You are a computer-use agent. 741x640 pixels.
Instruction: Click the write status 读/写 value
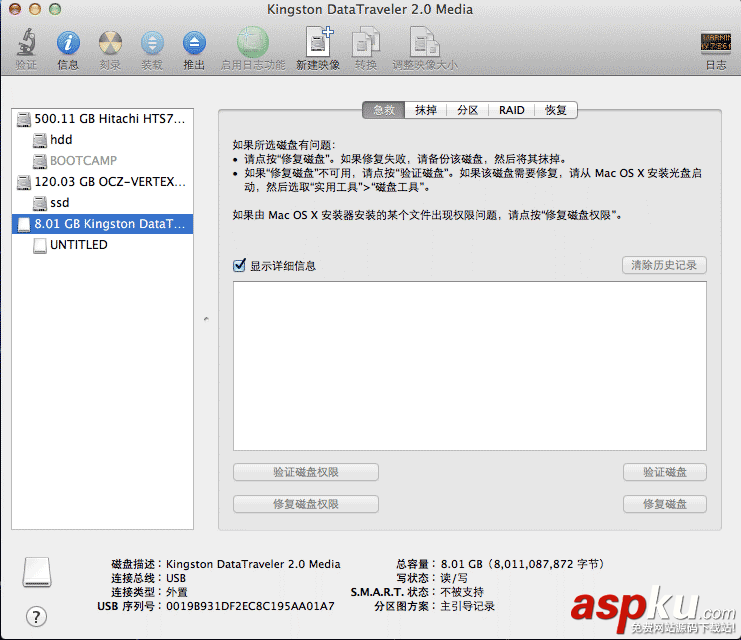tap(454, 578)
